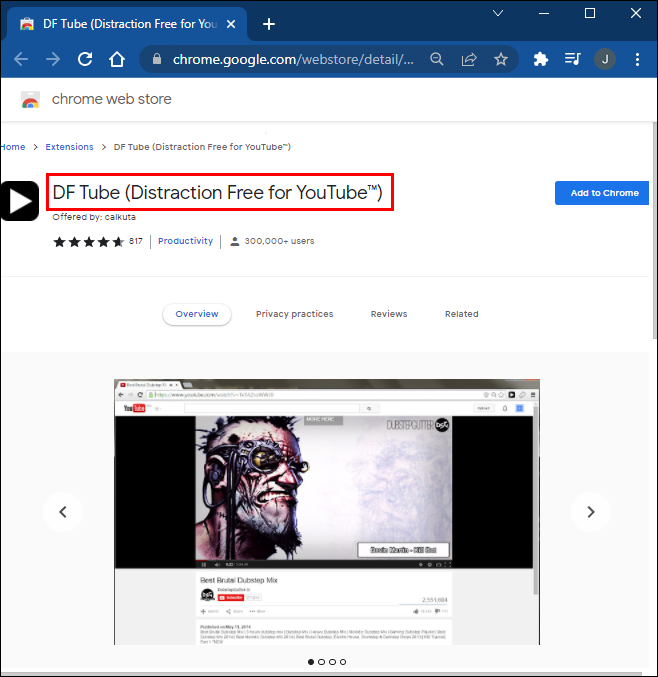The image size is (658, 677).
Task: View site information via the lock icon
Action: (157, 59)
